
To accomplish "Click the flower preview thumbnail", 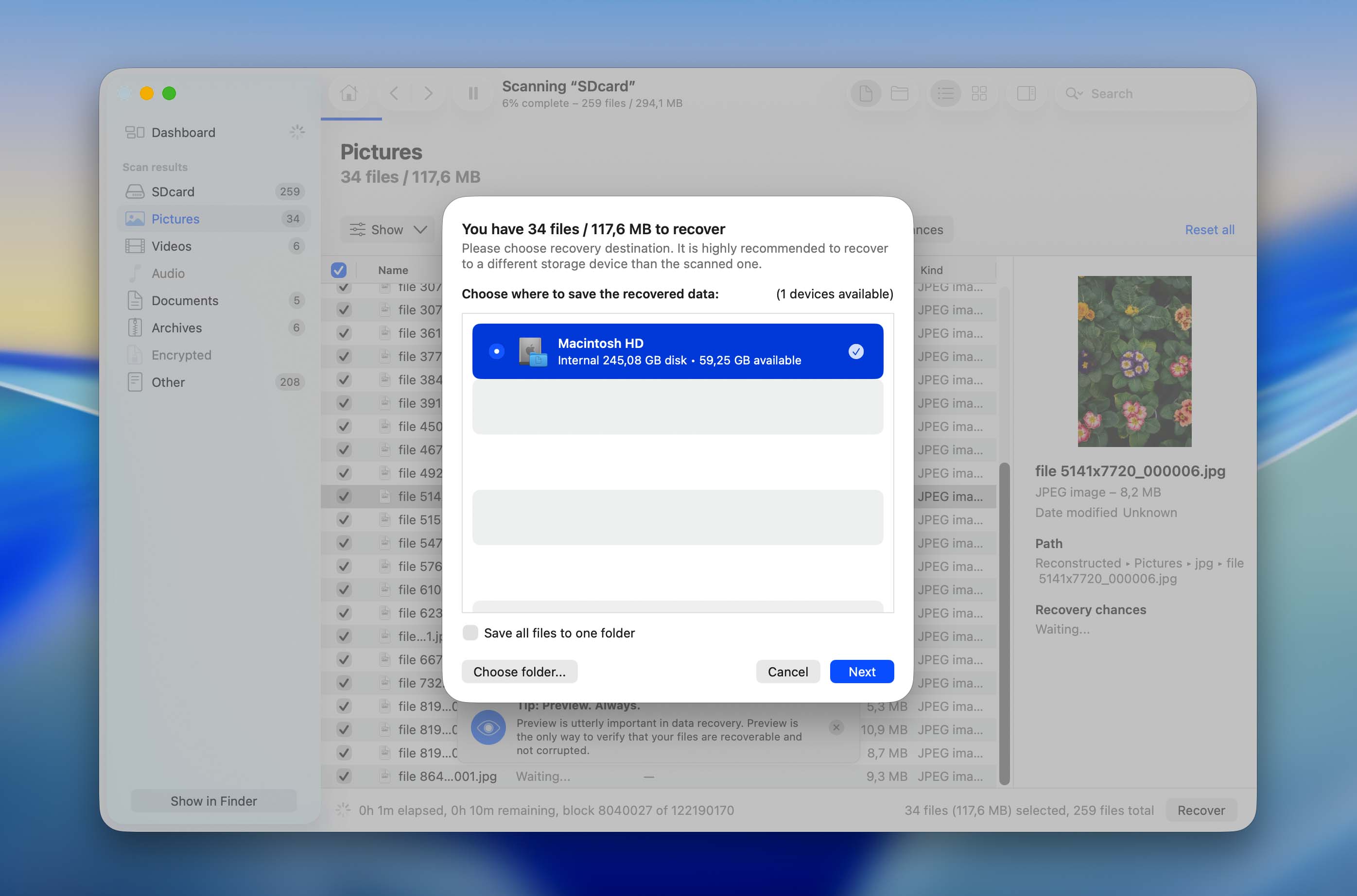I will point(1134,361).
